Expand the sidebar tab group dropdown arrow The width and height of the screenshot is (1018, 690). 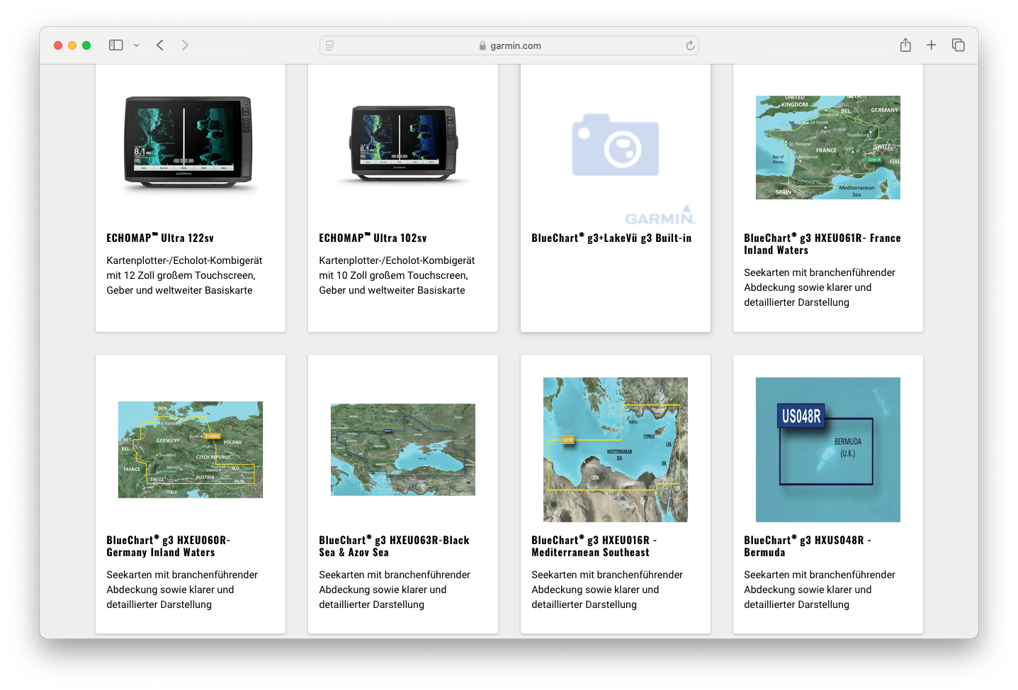click(x=136, y=45)
